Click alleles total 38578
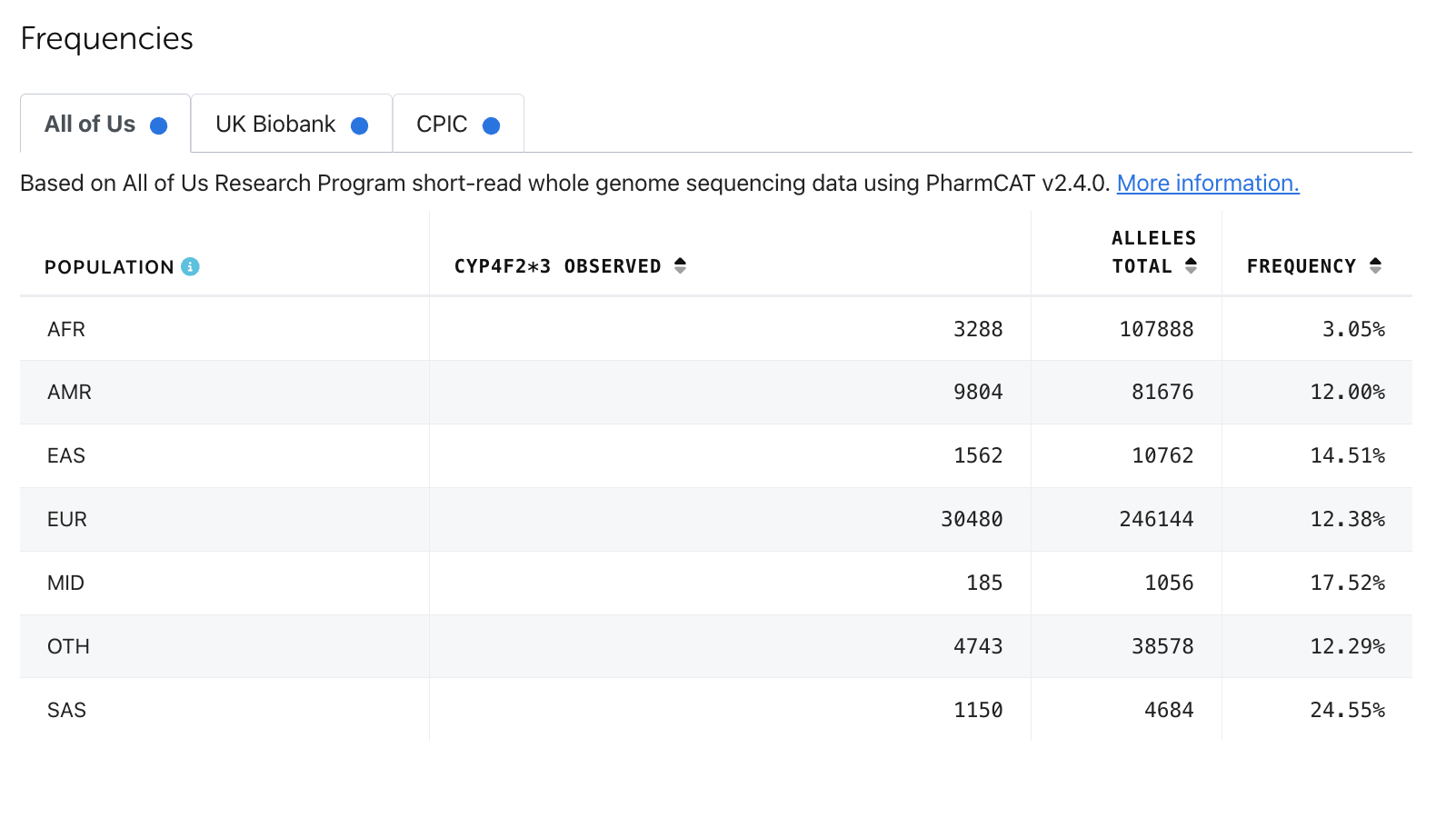This screenshot has width=1456, height=818. click(1162, 646)
